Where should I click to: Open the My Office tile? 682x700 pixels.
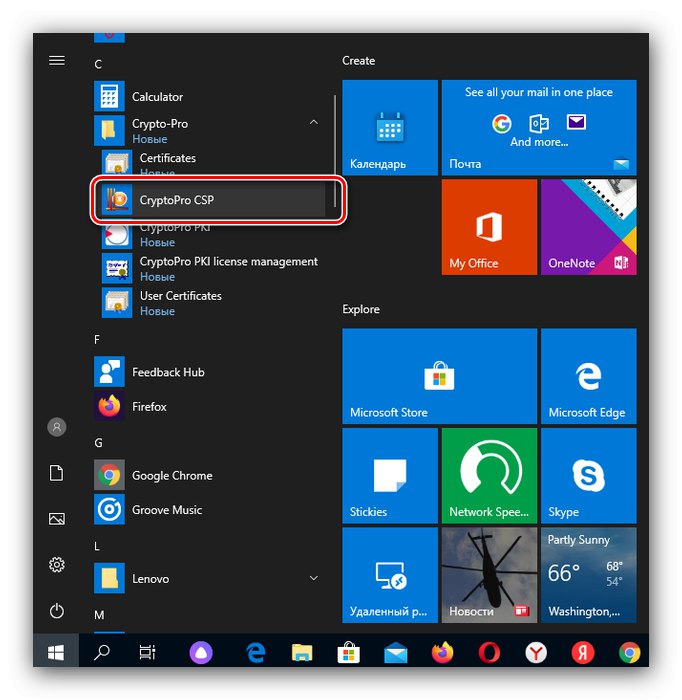pyautogui.click(x=489, y=227)
